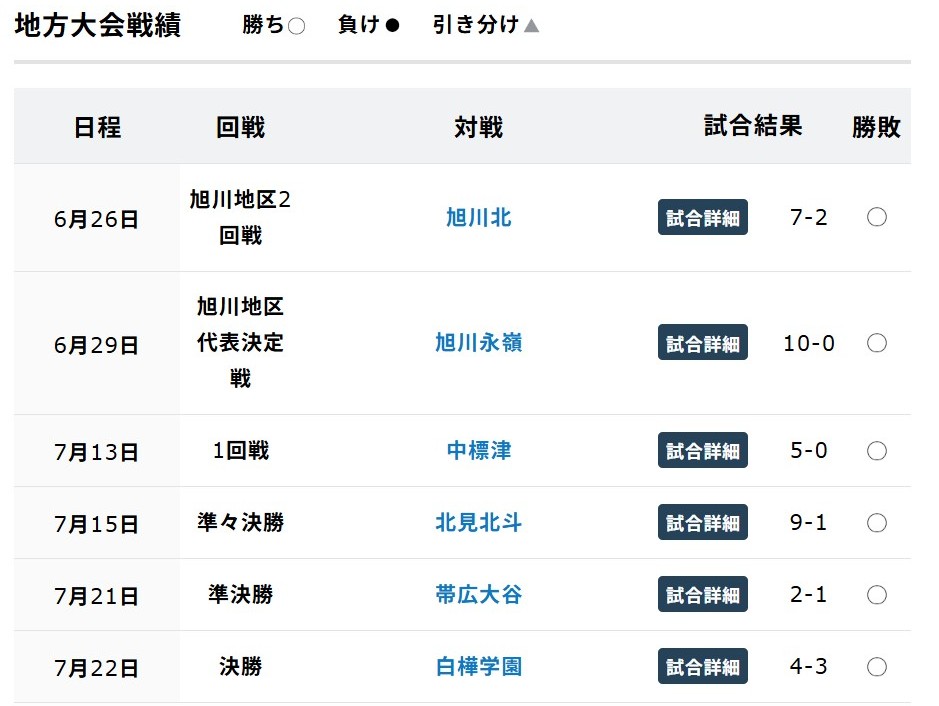Click the win circle for 7-2 result
The height and width of the screenshot is (706, 939).
click(877, 217)
